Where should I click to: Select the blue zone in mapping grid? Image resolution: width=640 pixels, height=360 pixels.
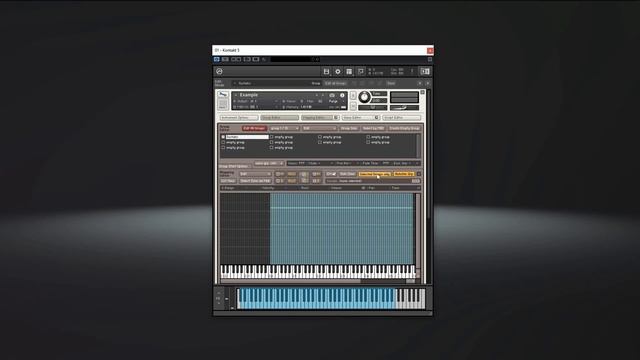[x=342, y=229]
